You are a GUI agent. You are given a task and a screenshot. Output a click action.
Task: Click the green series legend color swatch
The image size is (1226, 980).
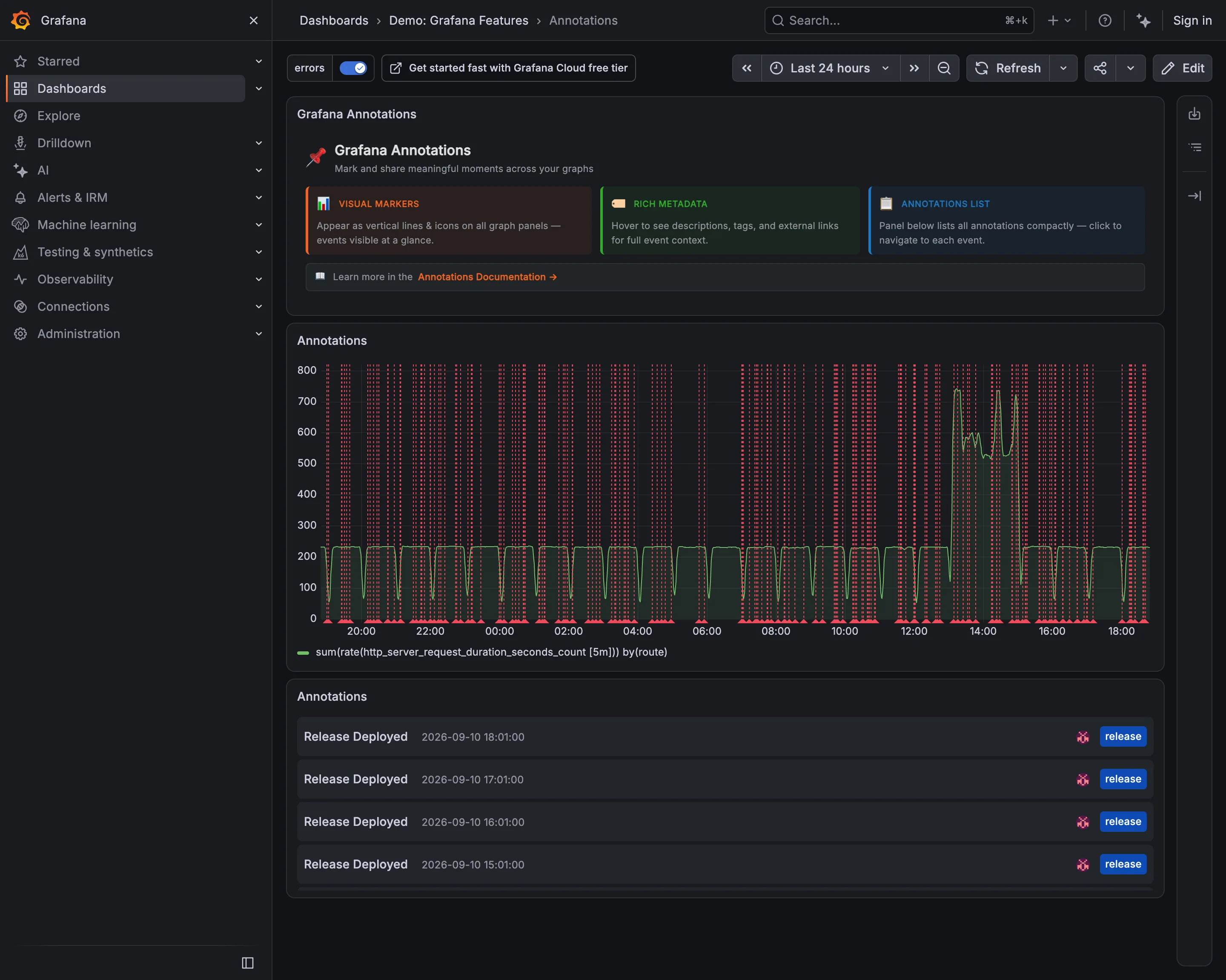(x=303, y=652)
